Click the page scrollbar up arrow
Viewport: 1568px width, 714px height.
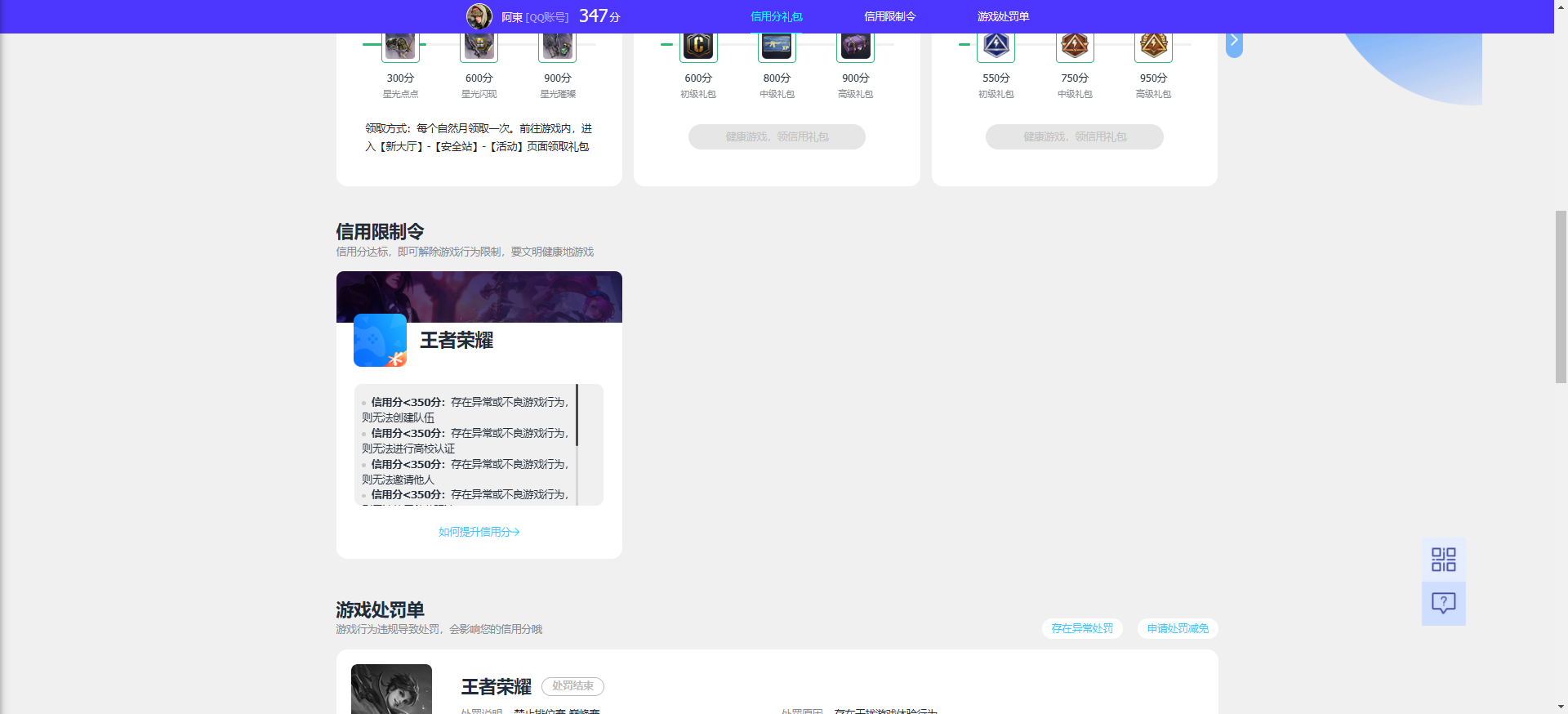click(1561, 7)
